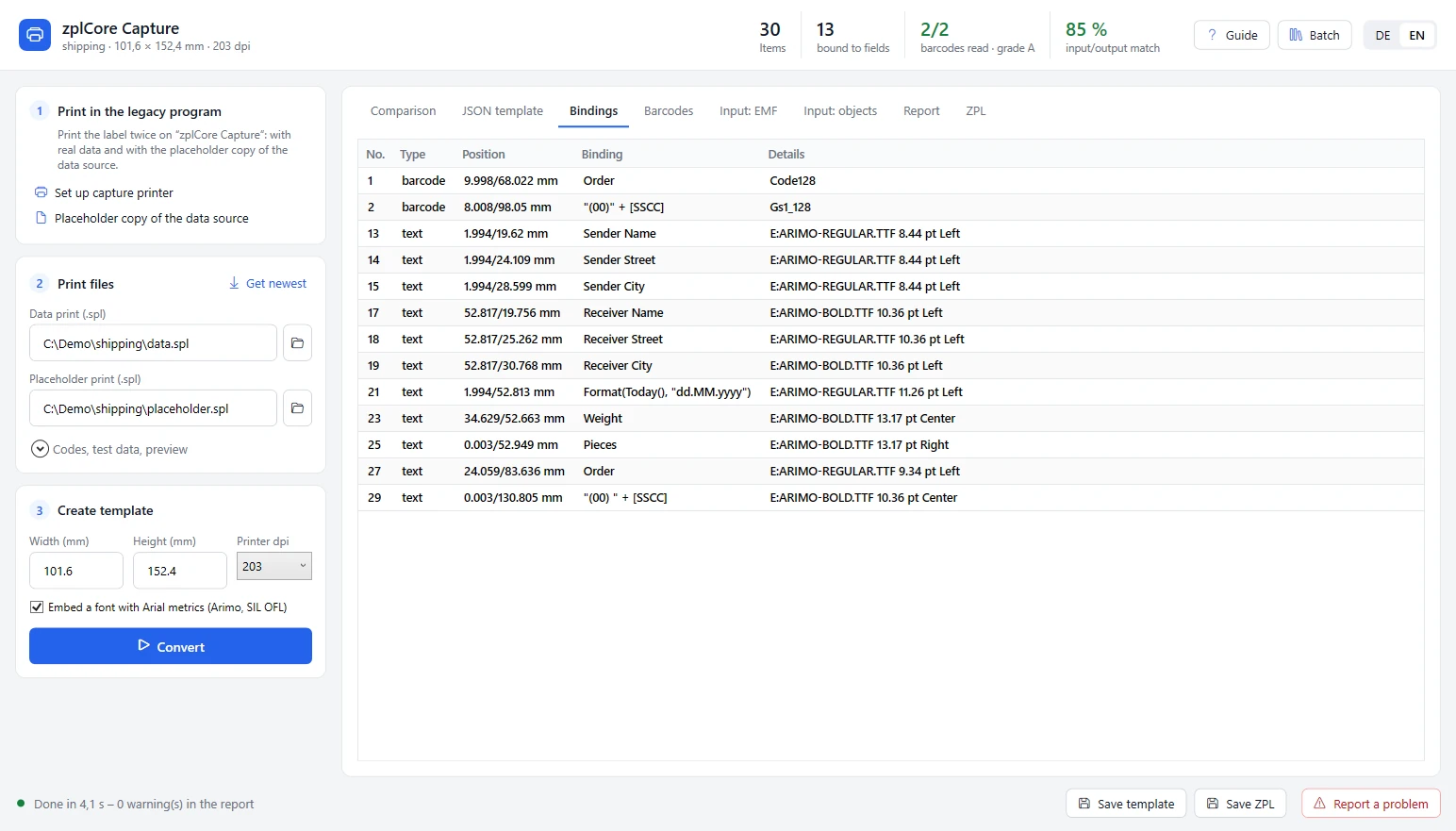Click Save ZPL button
Viewport: 1456px width, 831px height.
(x=1240, y=804)
